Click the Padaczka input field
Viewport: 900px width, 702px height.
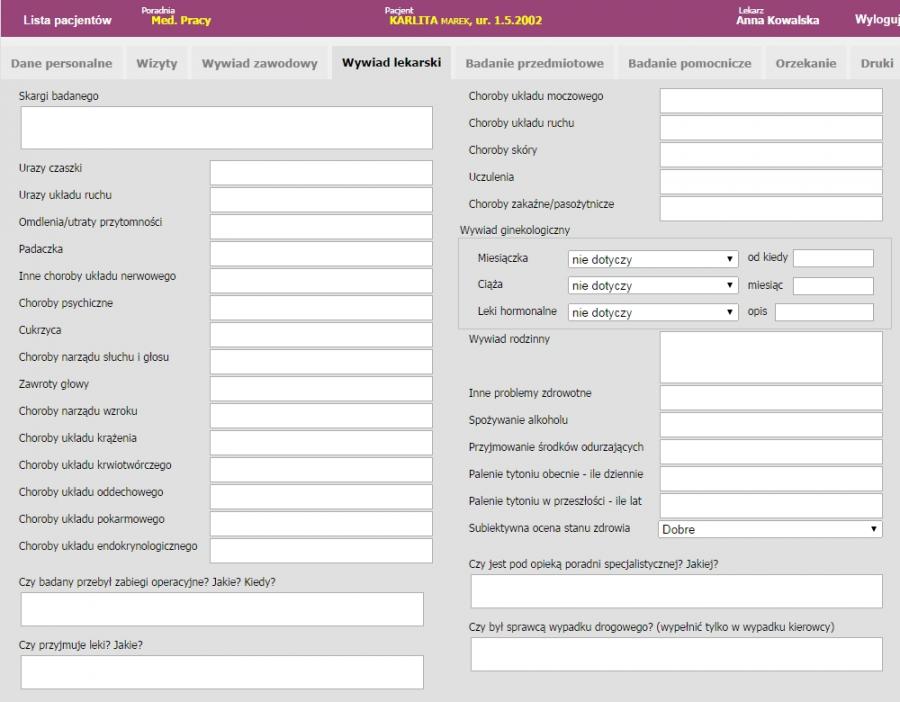321,254
